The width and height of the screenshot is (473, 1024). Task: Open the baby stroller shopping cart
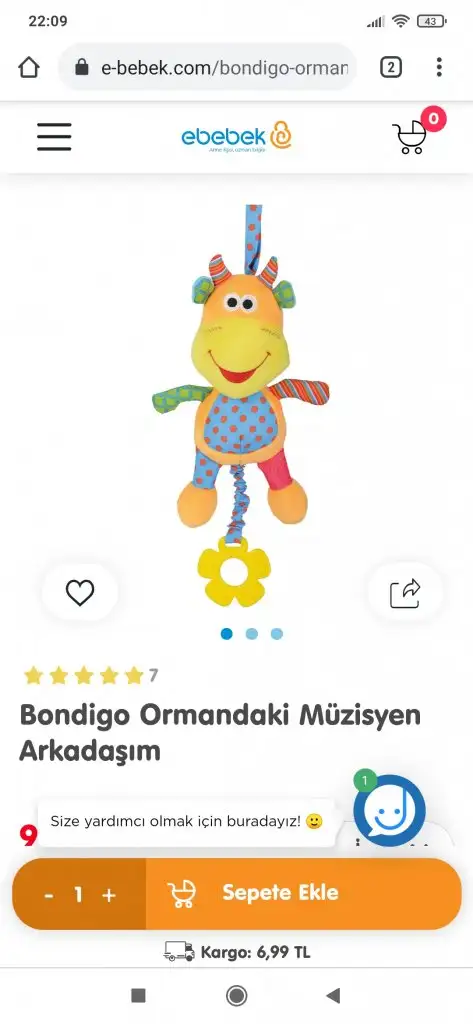point(410,137)
